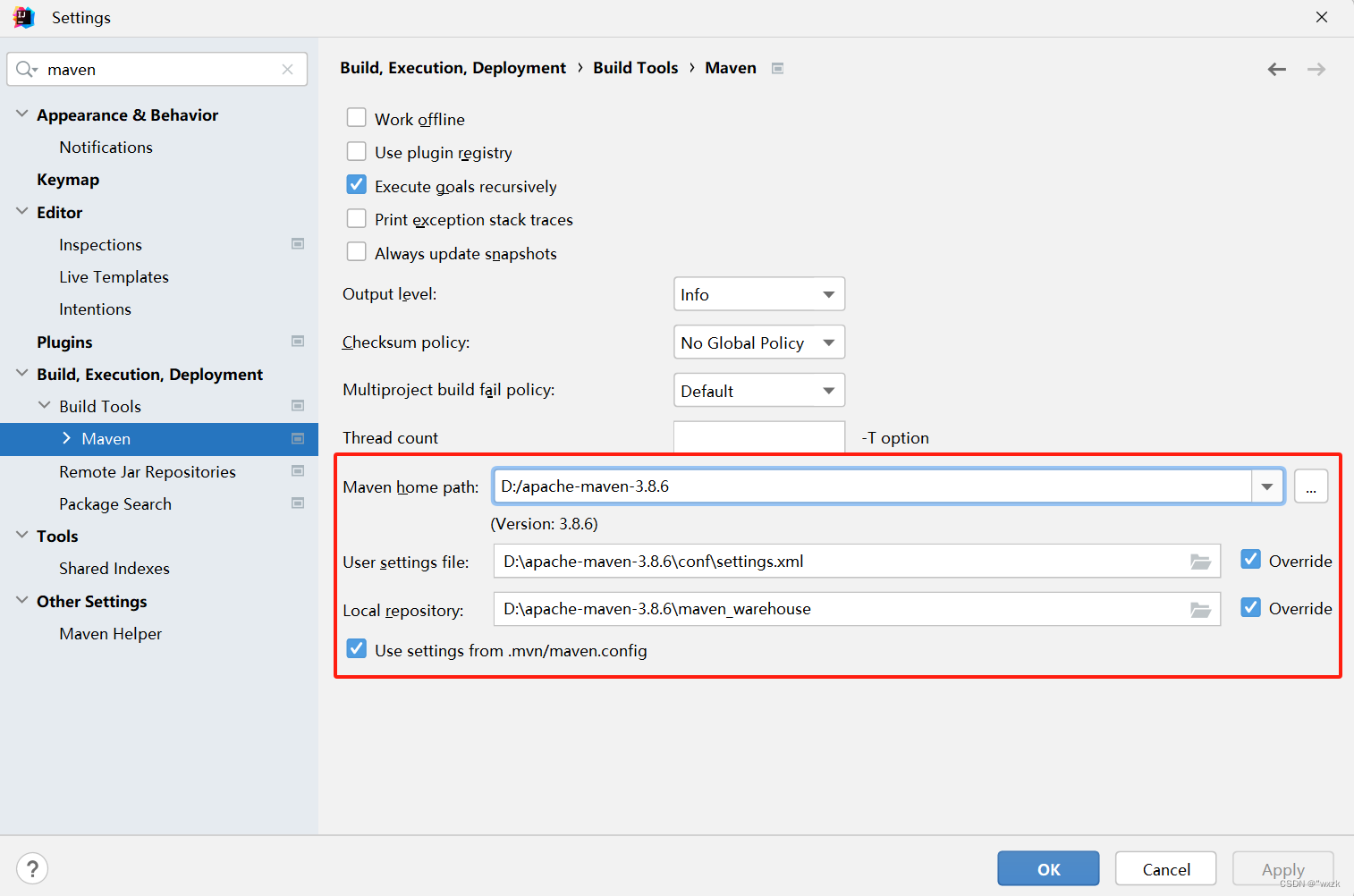Open the Checksum policy dropdown

[759, 342]
